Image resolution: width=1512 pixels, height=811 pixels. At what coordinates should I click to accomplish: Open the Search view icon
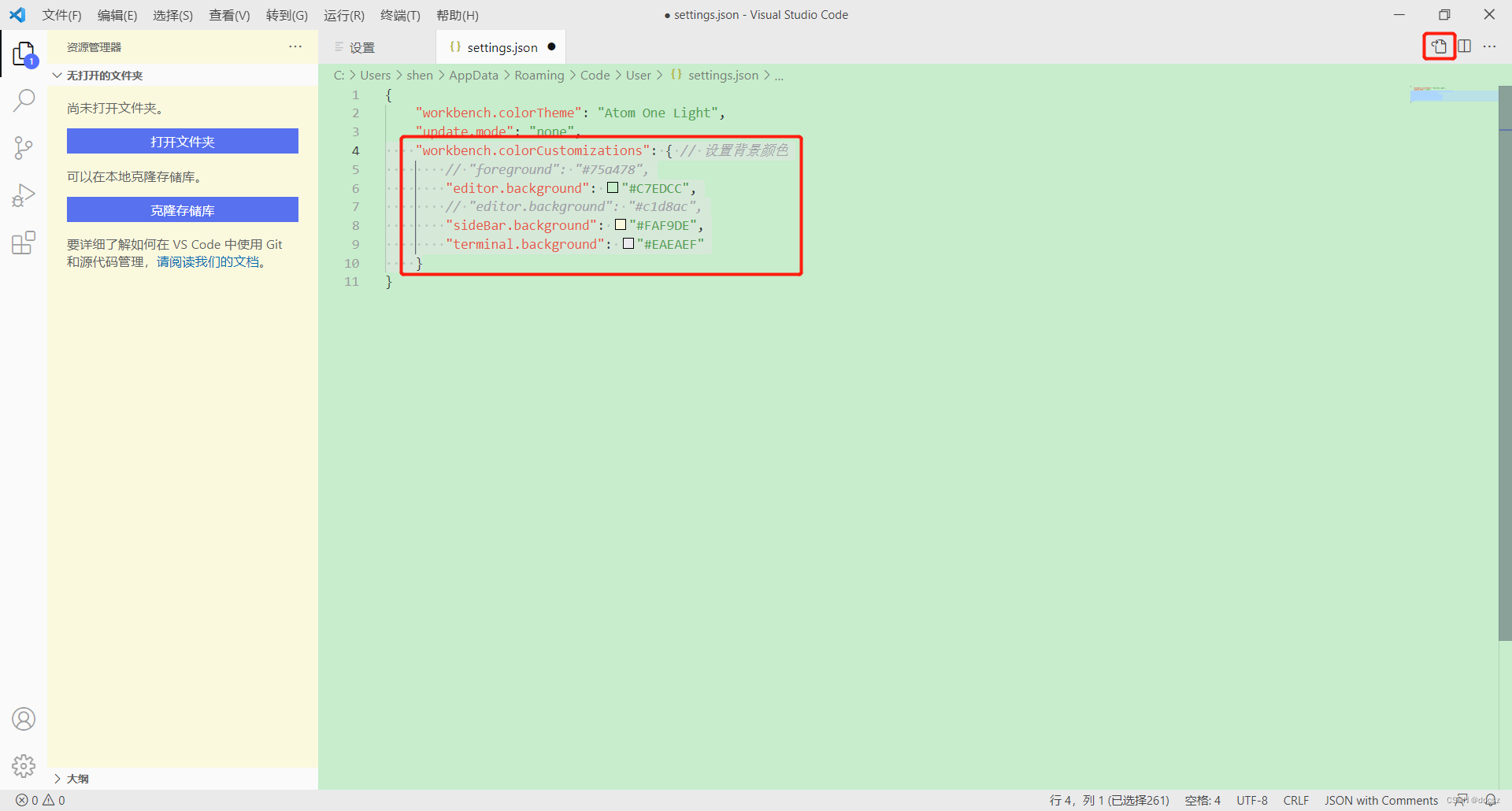(24, 100)
